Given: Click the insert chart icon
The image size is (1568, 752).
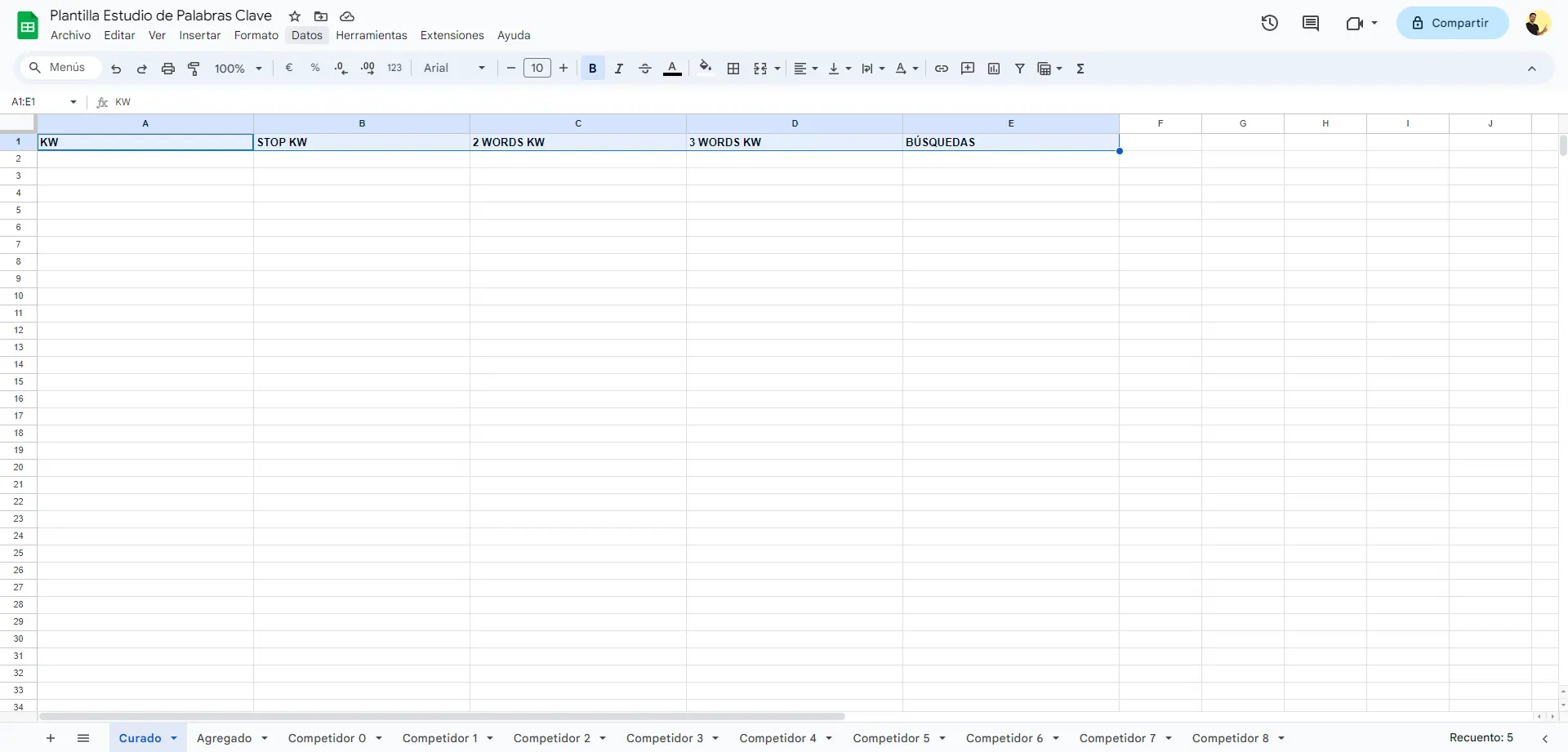Looking at the screenshot, I should [x=994, y=69].
